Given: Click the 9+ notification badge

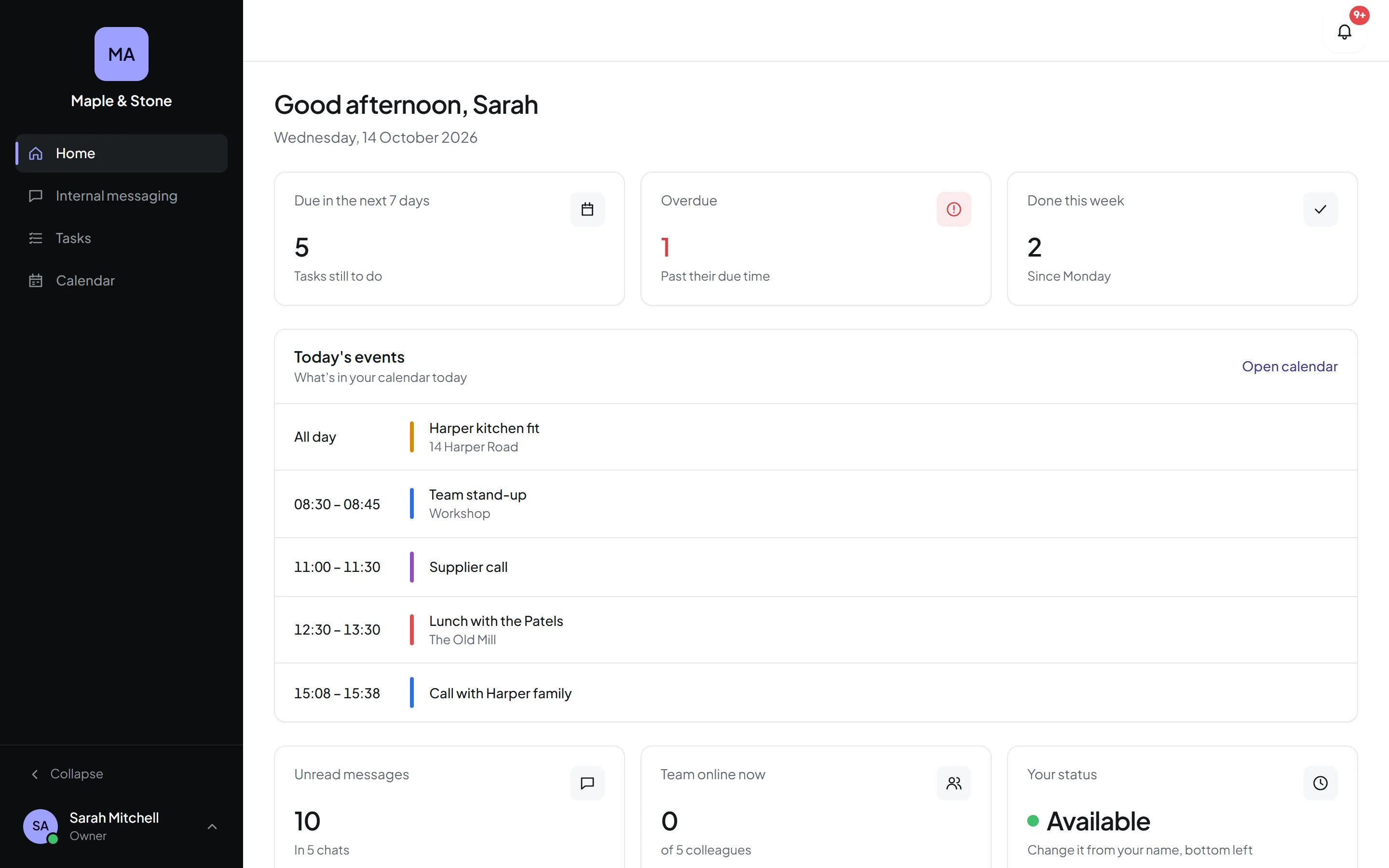Looking at the screenshot, I should click(x=1359, y=15).
